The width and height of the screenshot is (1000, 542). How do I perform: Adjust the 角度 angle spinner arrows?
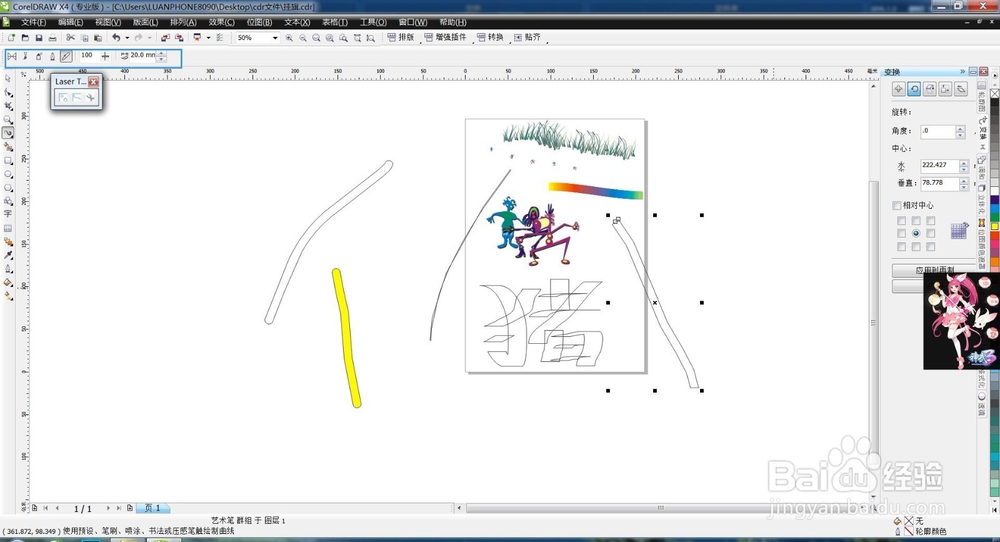(960, 131)
